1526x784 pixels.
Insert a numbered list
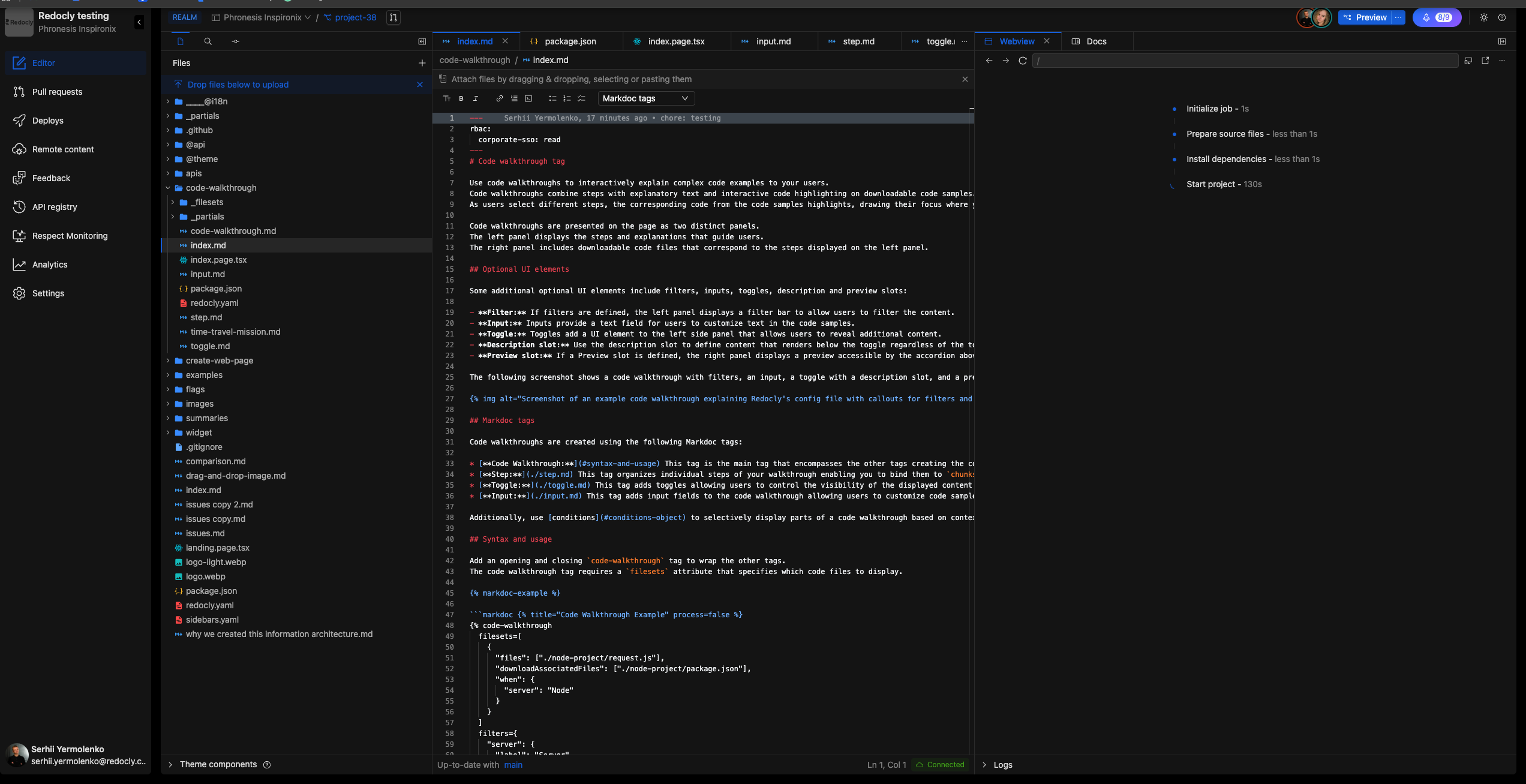tap(567, 98)
